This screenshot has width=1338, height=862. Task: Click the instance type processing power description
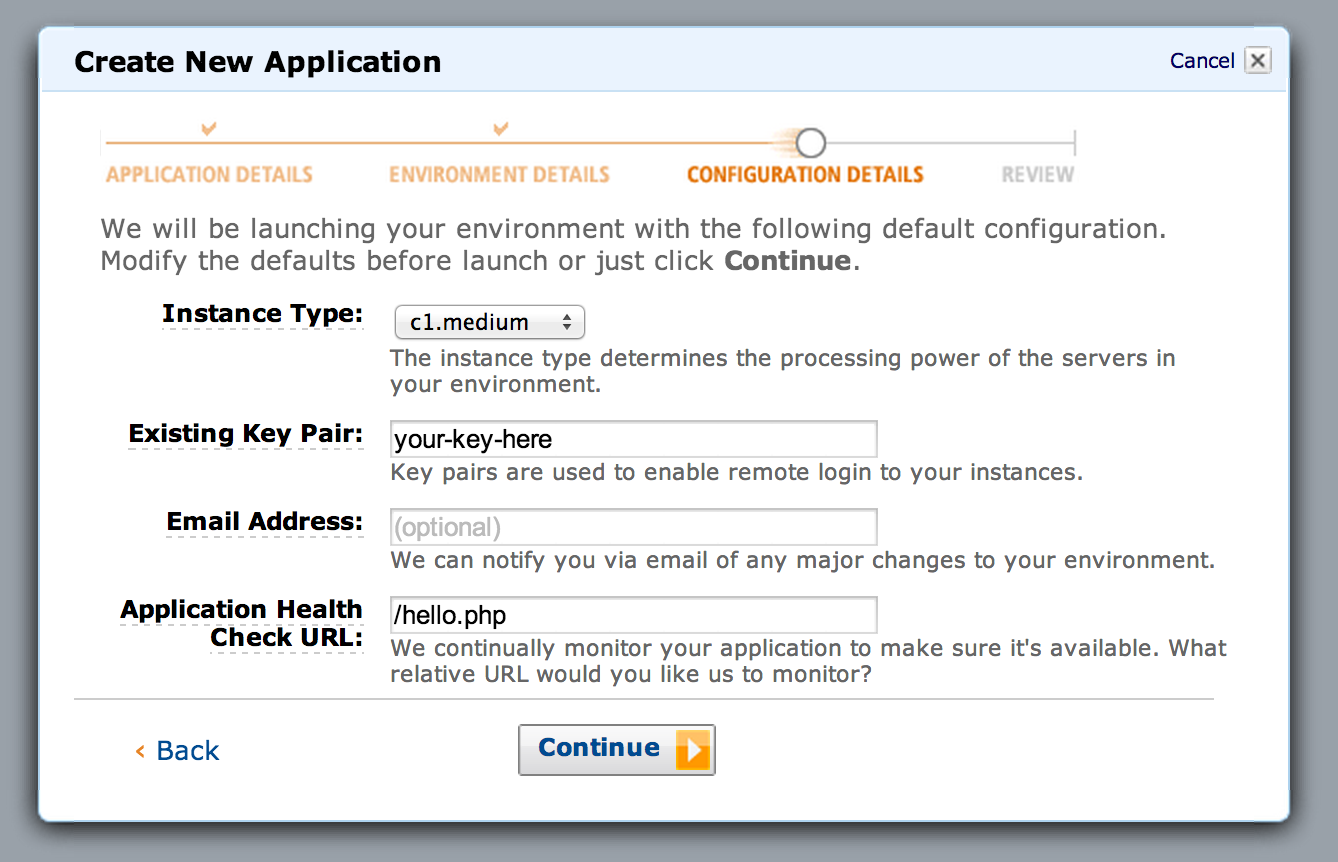click(x=783, y=371)
